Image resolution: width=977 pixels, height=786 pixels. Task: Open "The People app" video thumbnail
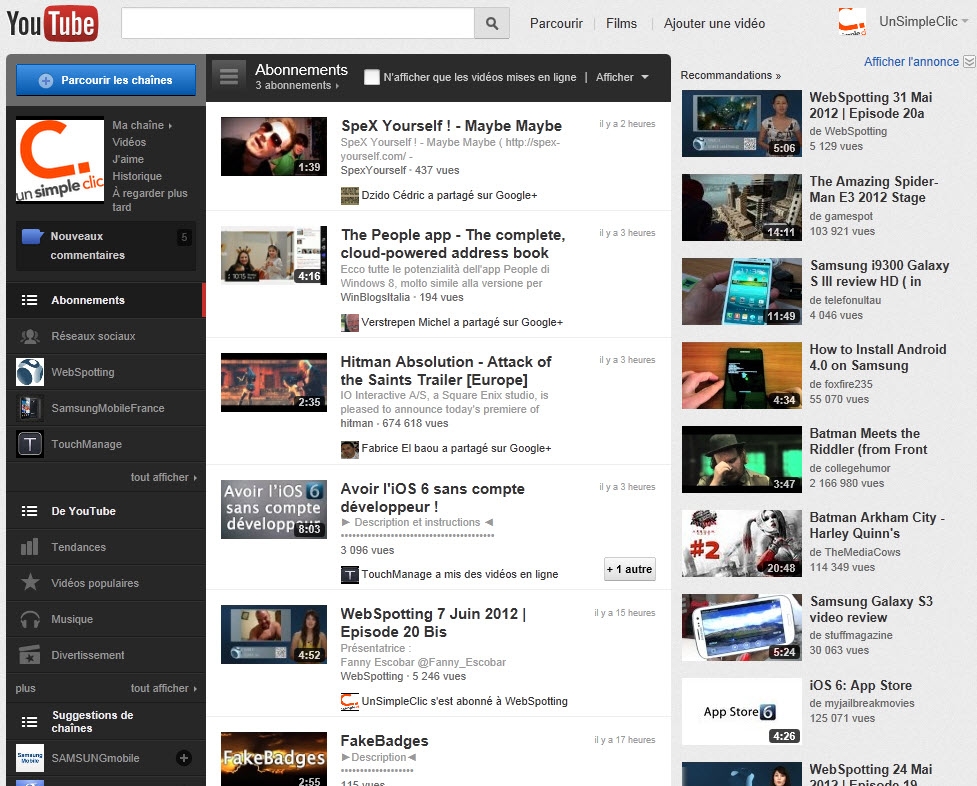[x=274, y=256]
